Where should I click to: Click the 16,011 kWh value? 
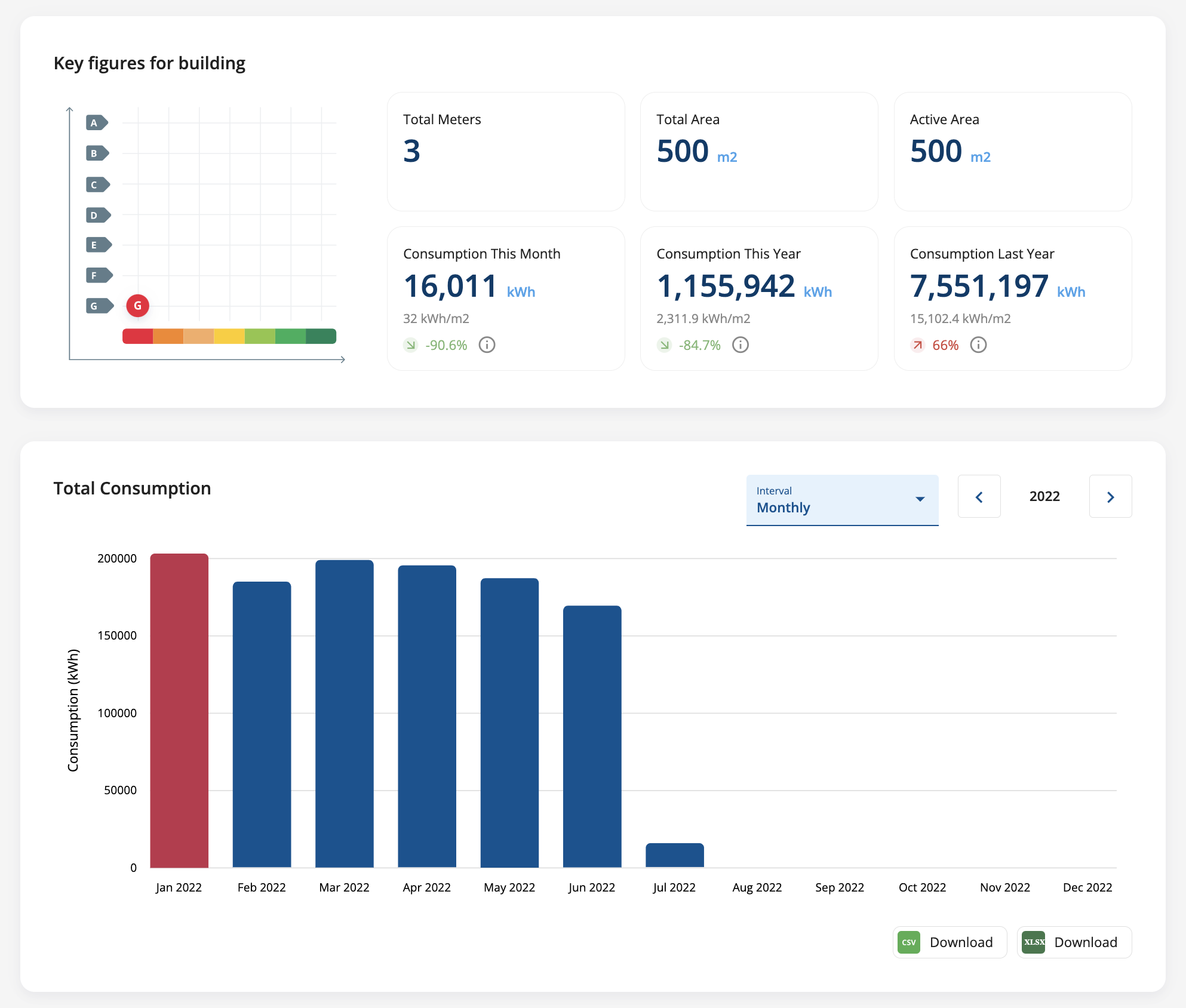(x=469, y=287)
